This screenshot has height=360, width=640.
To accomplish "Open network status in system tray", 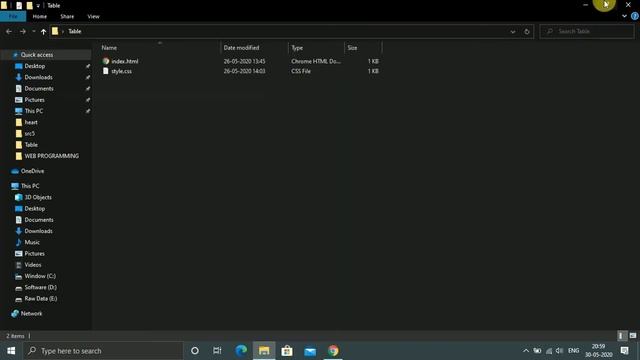I will [x=549, y=351].
